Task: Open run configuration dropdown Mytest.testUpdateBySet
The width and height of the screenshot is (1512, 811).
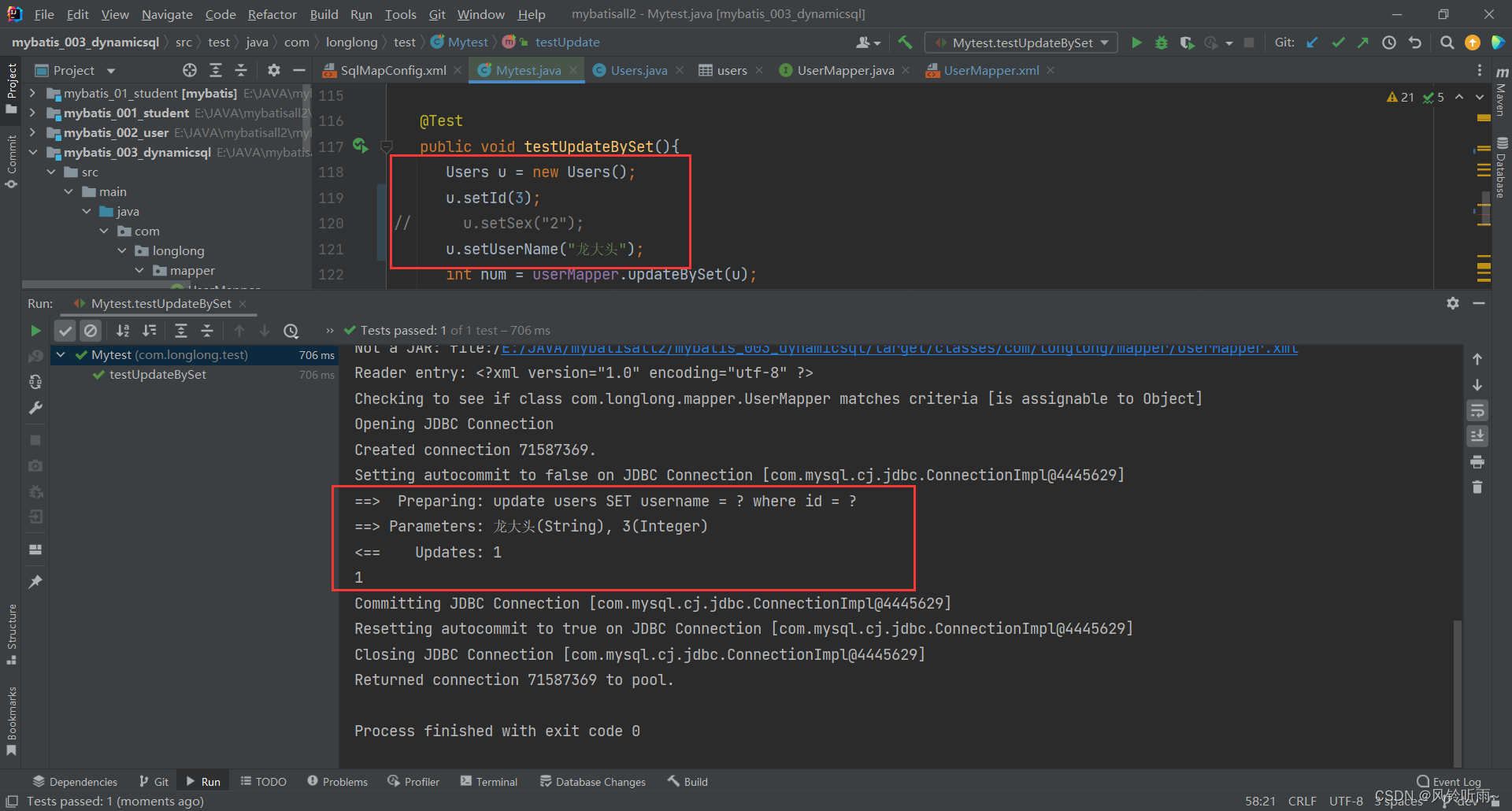Action: 1021,43
